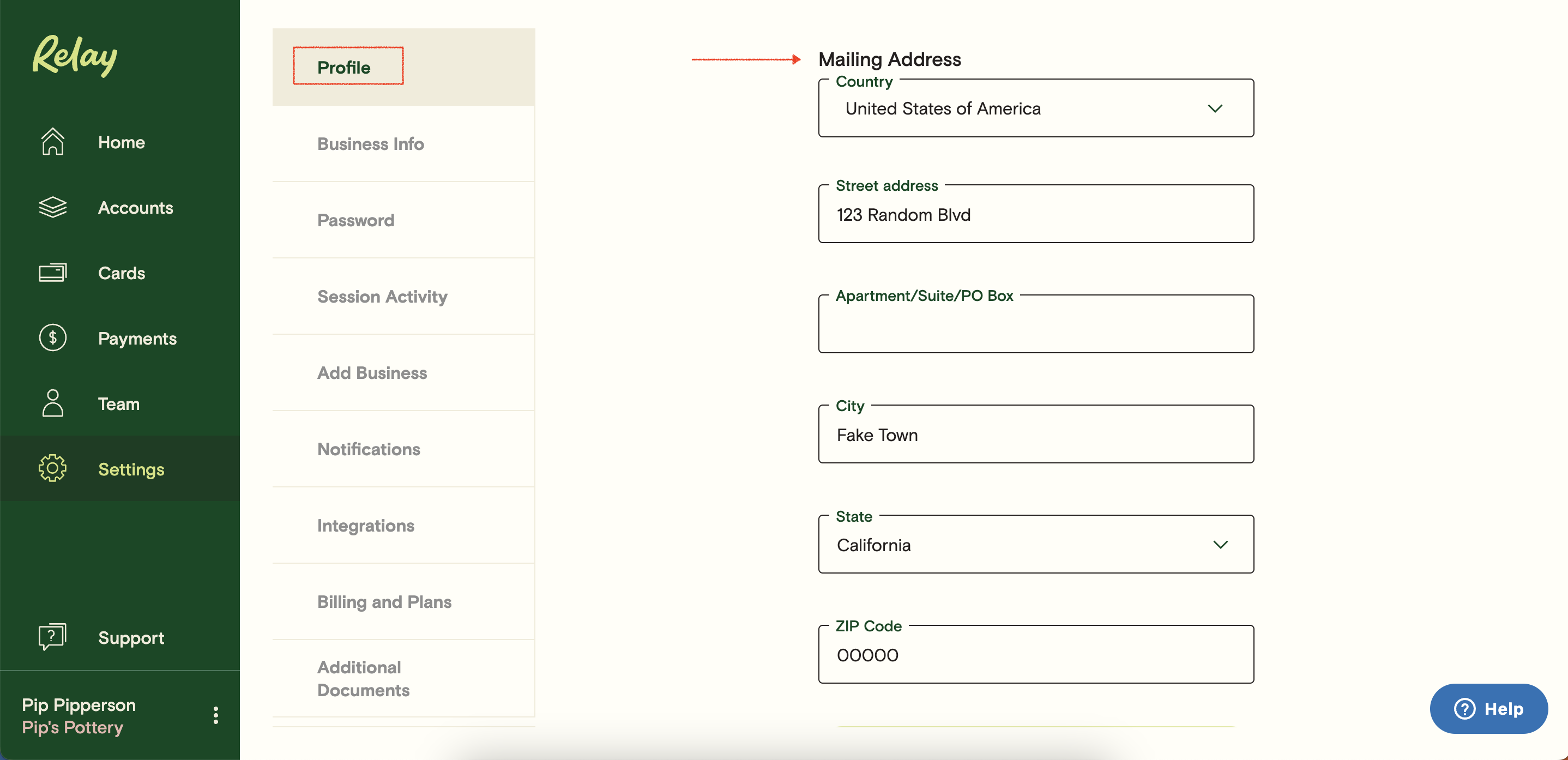The width and height of the screenshot is (1568, 760).
Task: Navigate to Payments
Action: pyautogui.click(x=120, y=339)
